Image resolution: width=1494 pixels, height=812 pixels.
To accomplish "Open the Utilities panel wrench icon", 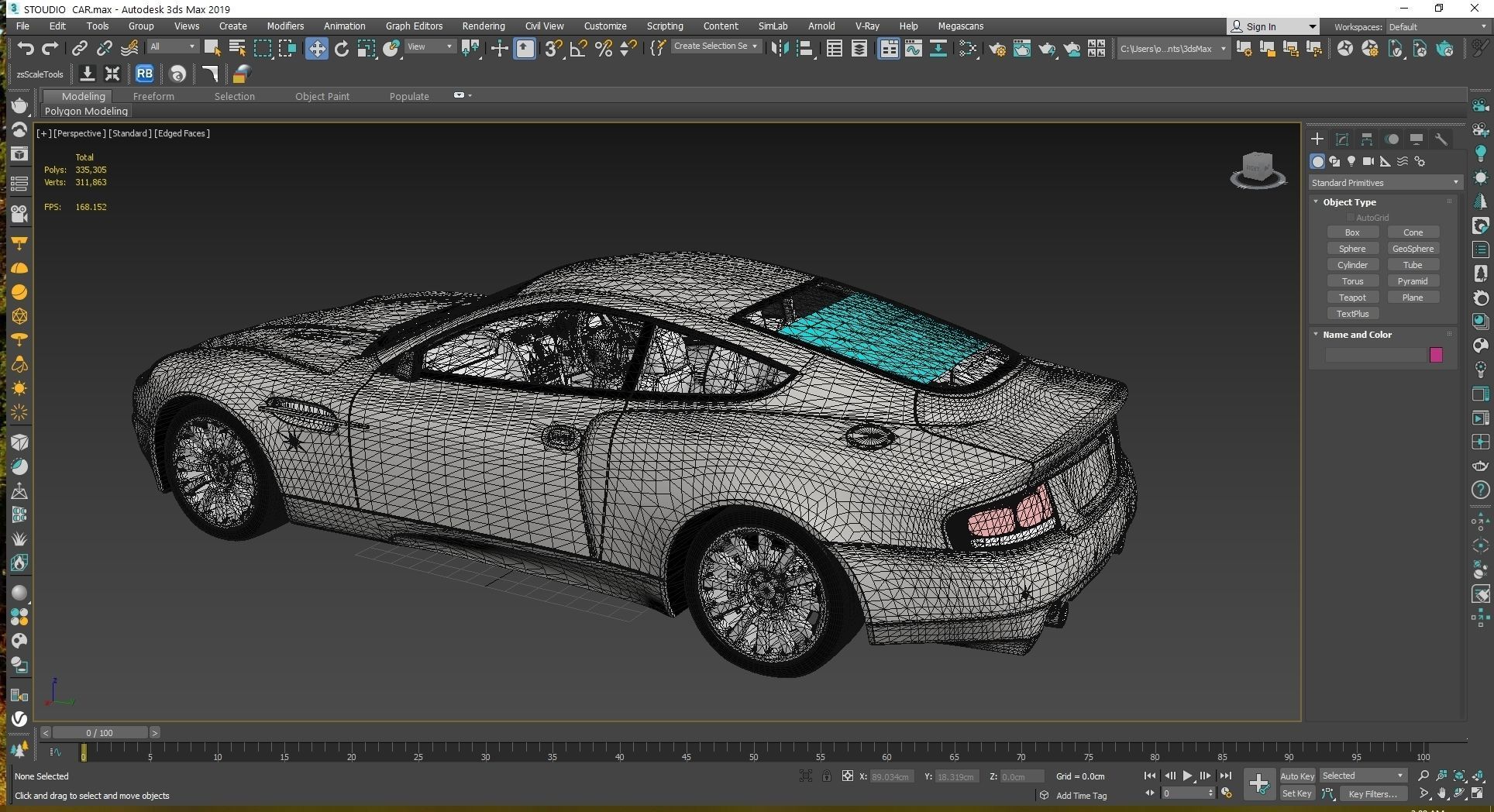I will pyautogui.click(x=1441, y=139).
